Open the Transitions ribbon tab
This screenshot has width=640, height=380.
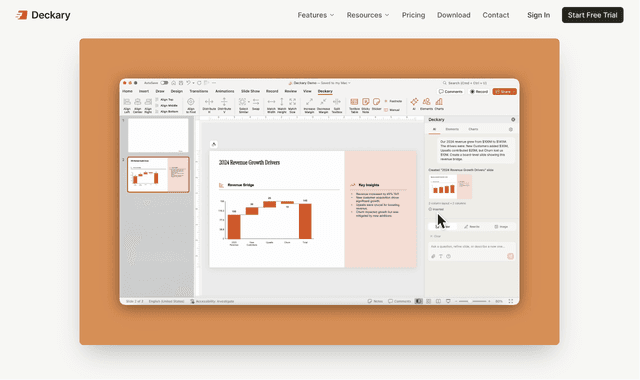199,91
